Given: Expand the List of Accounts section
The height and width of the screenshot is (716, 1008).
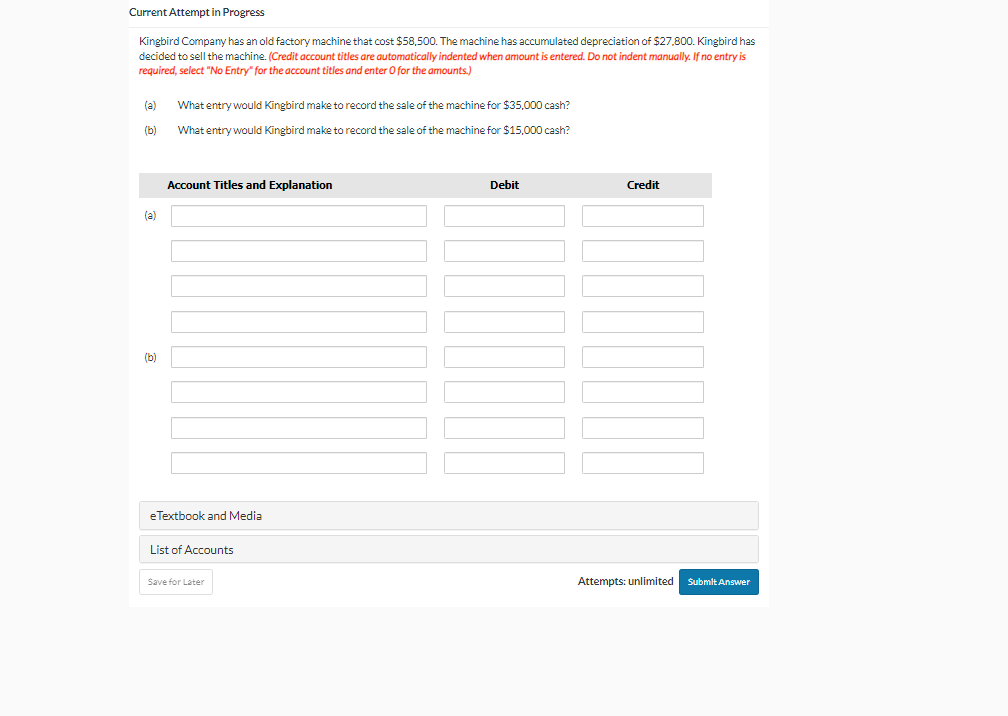Looking at the screenshot, I should [449, 550].
